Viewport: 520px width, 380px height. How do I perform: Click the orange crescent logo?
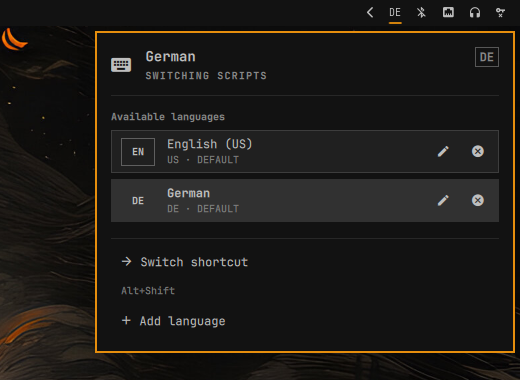(x=14, y=39)
